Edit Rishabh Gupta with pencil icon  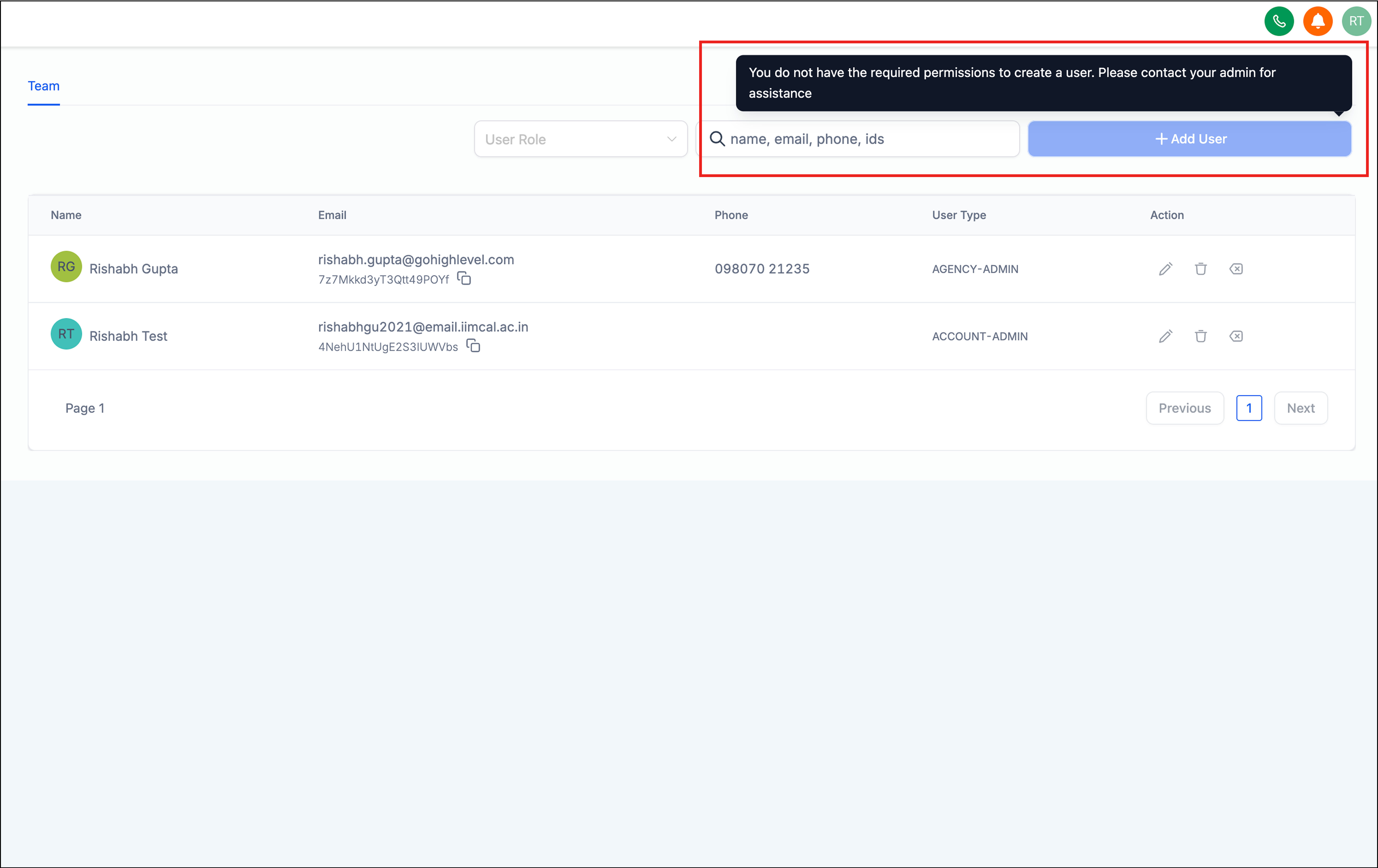pyautogui.click(x=1165, y=269)
